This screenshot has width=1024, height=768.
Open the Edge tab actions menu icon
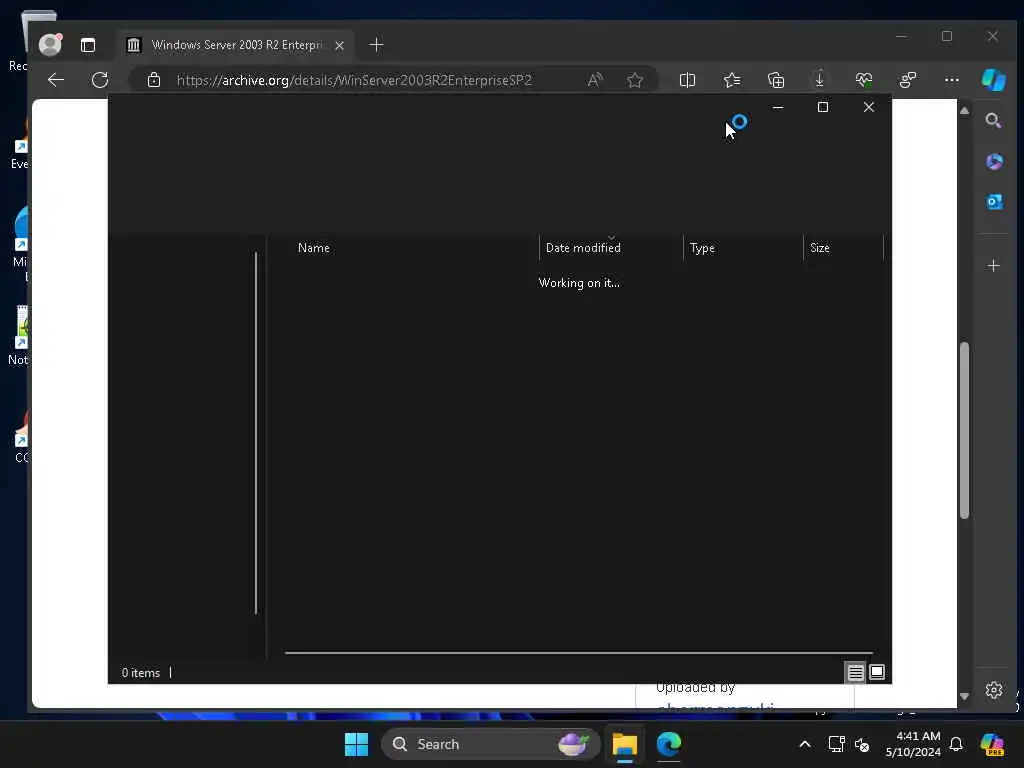(x=88, y=45)
